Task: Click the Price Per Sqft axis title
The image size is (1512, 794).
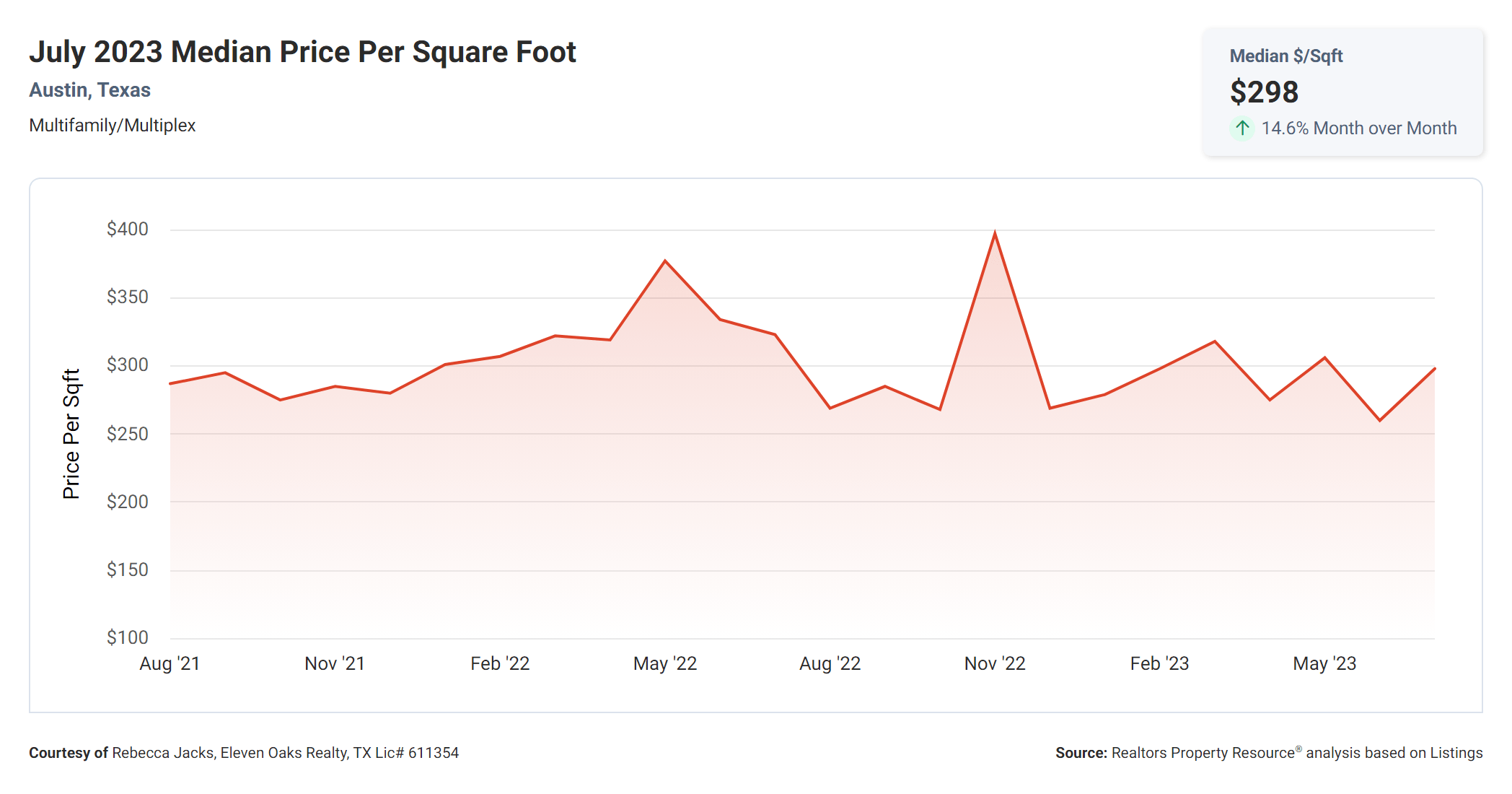Action: point(71,434)
